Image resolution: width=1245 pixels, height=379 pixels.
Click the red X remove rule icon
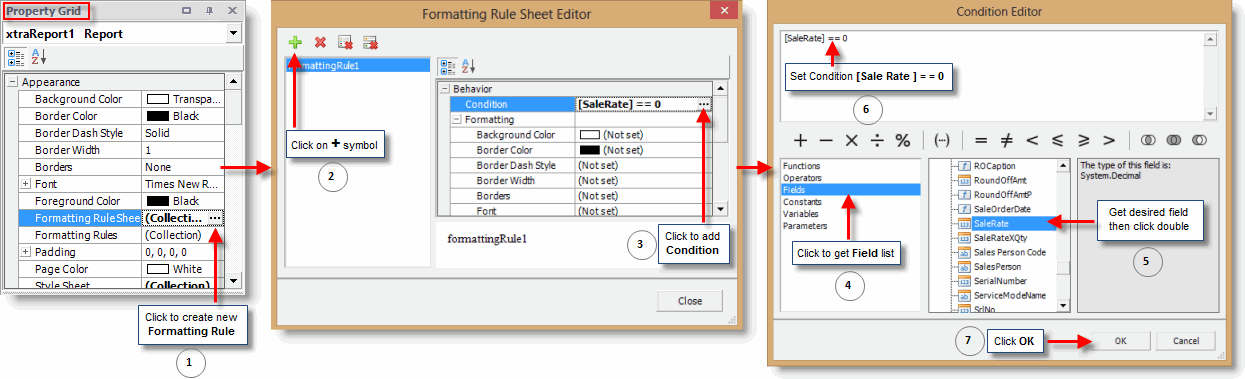click(320, 43)
